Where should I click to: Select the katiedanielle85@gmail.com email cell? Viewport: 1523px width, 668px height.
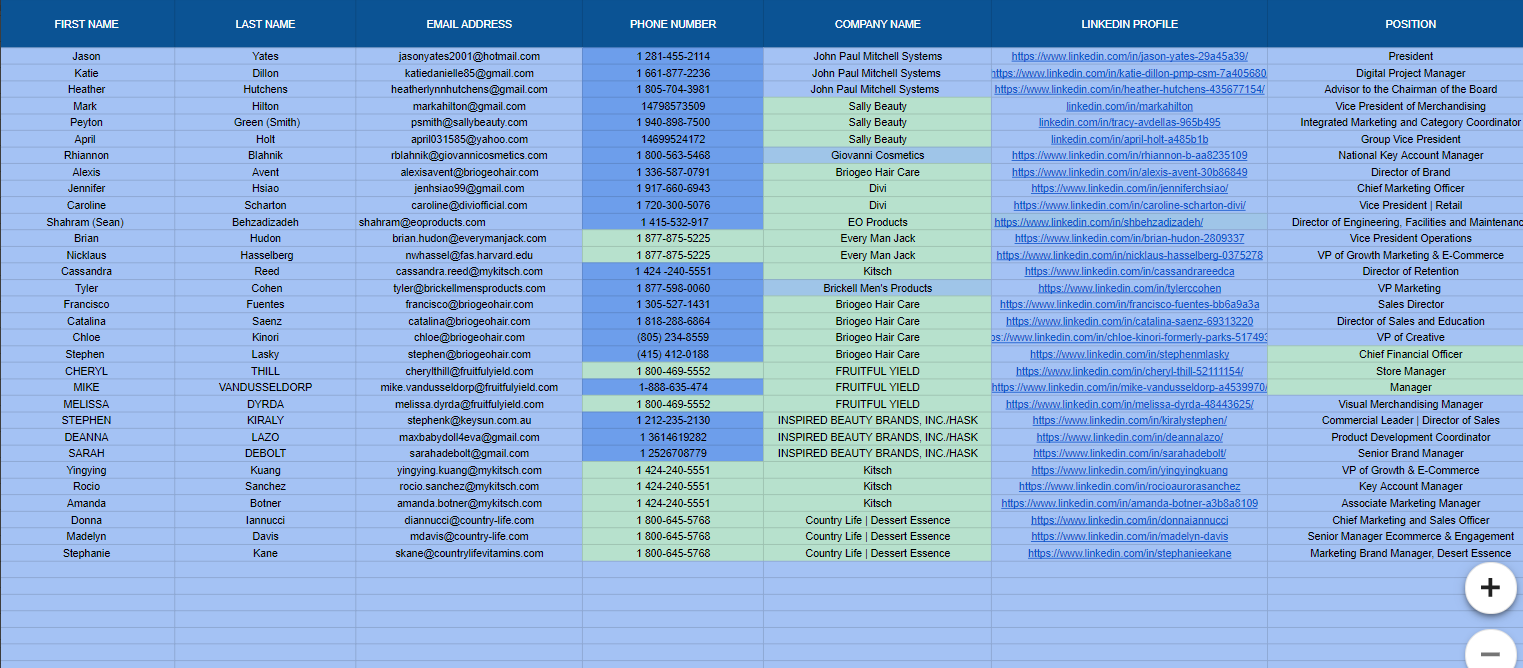[x=469, y=73]
